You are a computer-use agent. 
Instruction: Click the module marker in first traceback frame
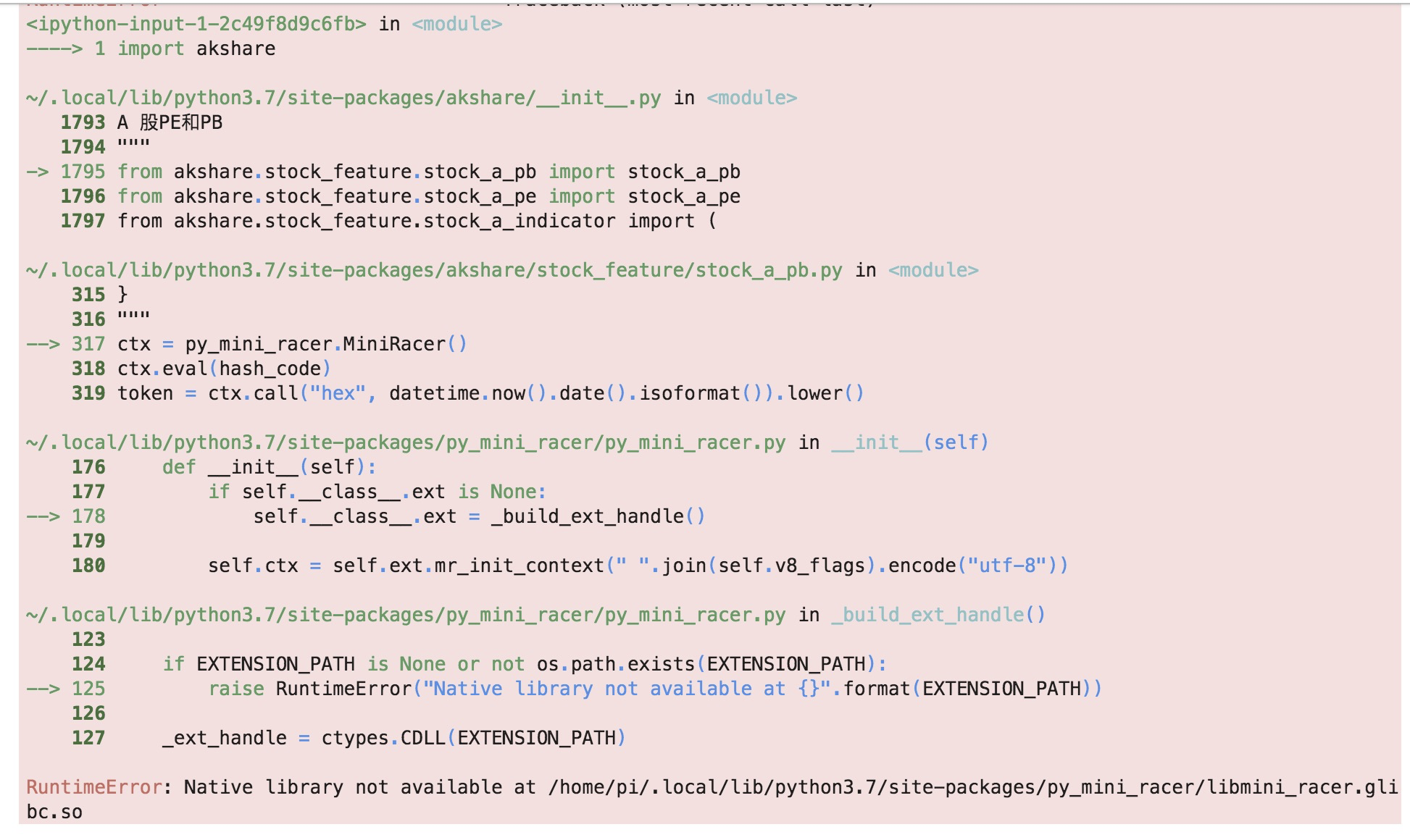pos(454,24)
